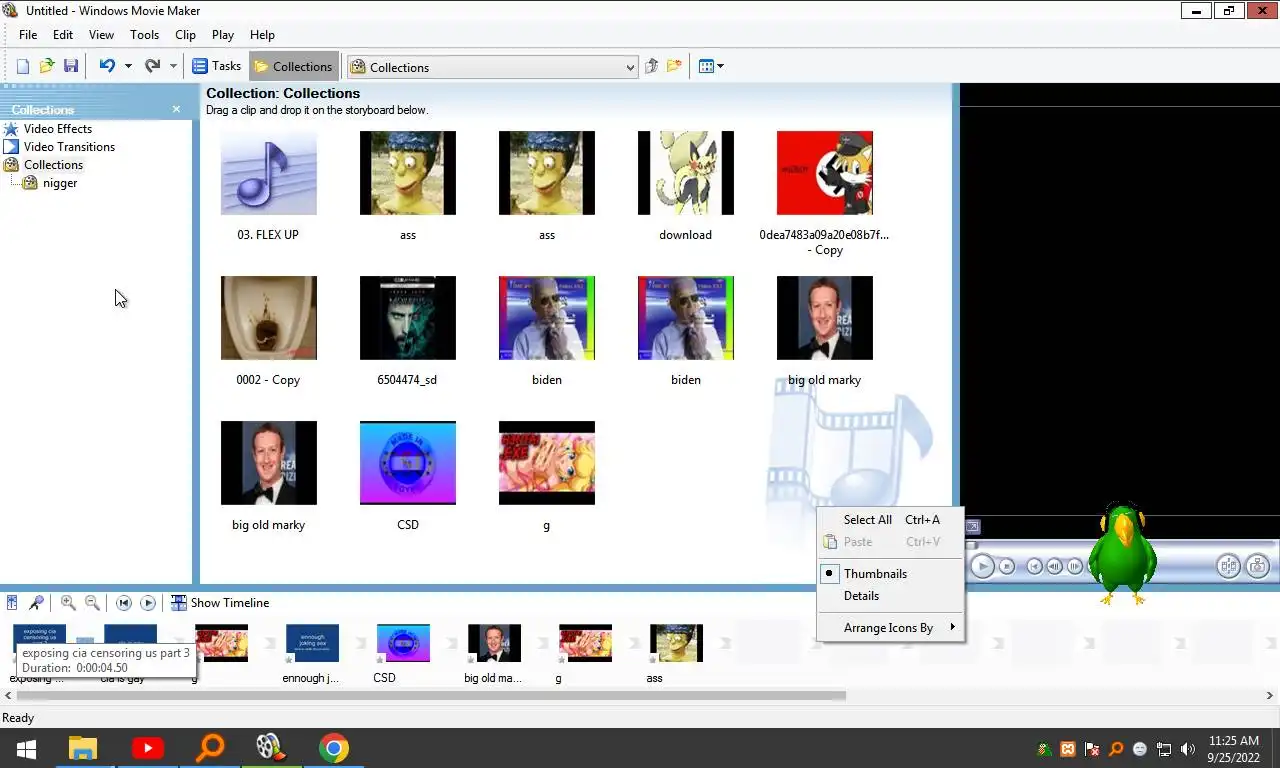
Task: Switch the monitor to full screen
Action: point(972,526)
